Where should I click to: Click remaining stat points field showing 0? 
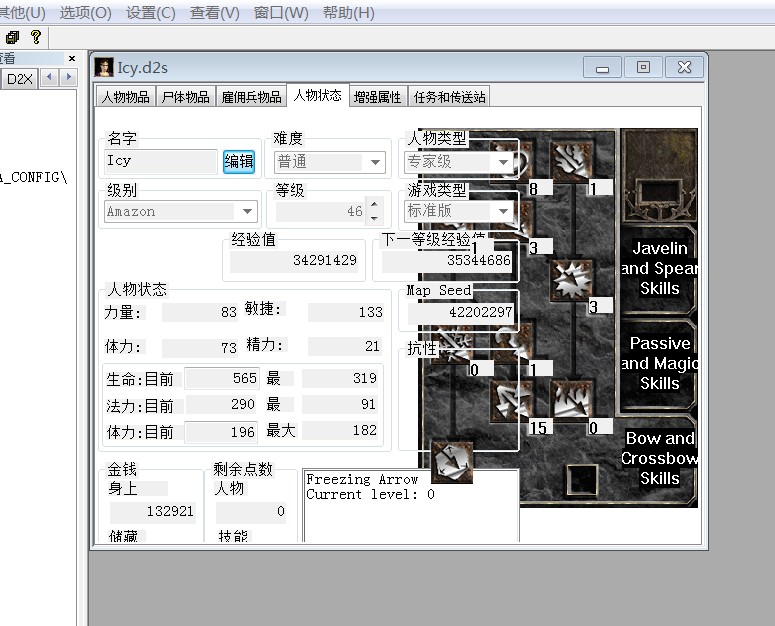click(251, 511)
